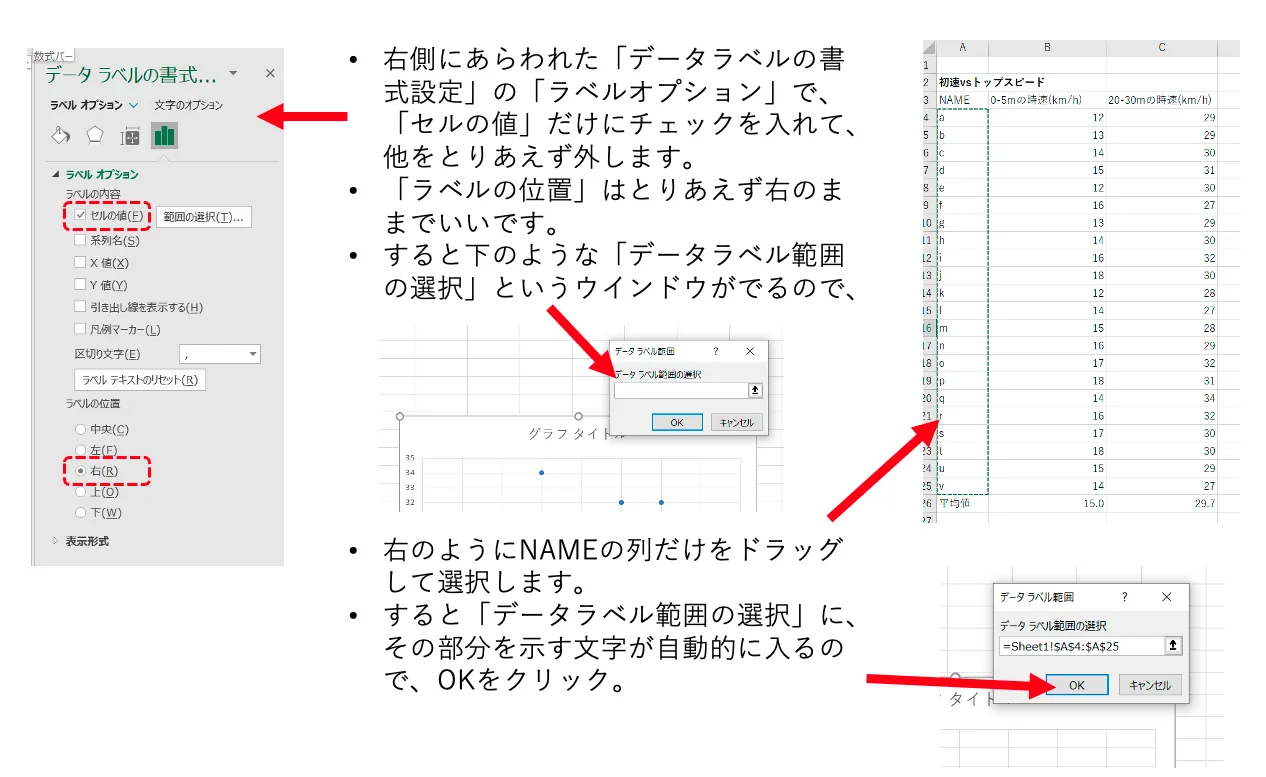Select the Label Options bar chart icon
The width and height of the screenshot is (1266, 777).
coord(164,136)
